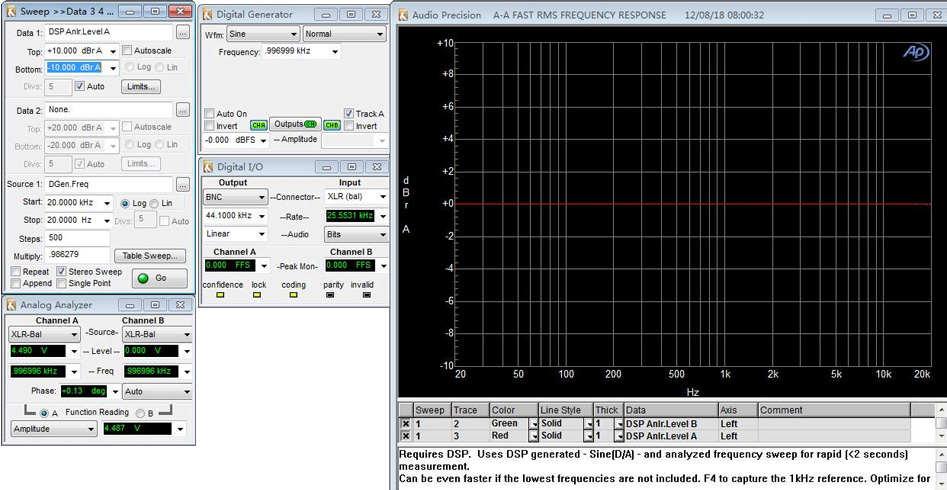
Task: Click the lock status indicator
Action: [x=257, y=295]
